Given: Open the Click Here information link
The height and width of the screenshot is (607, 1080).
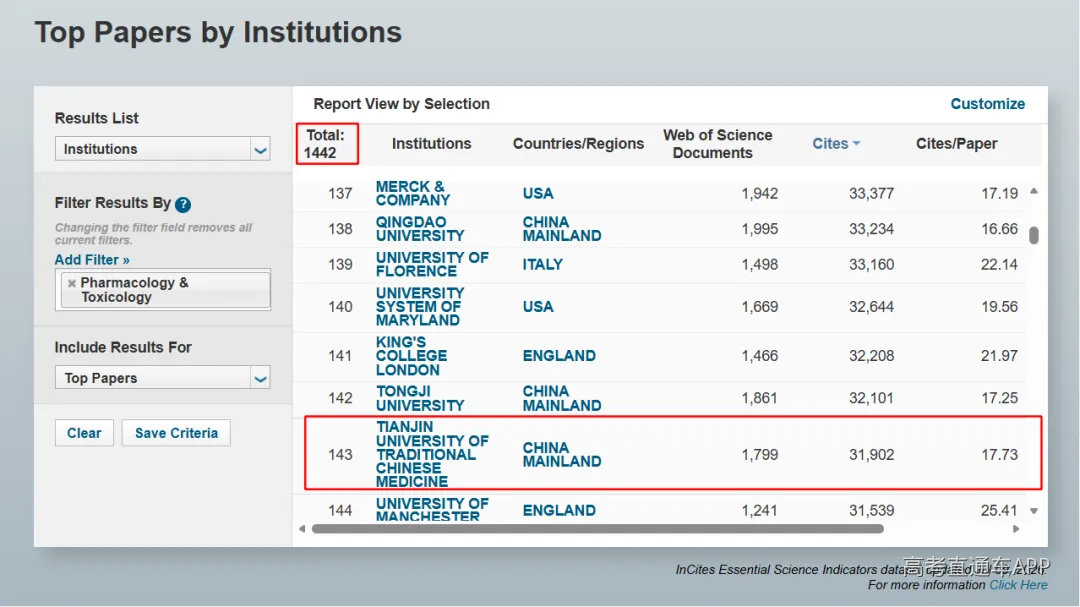Looking at the screenshot, I should (x=1018, y=585).
